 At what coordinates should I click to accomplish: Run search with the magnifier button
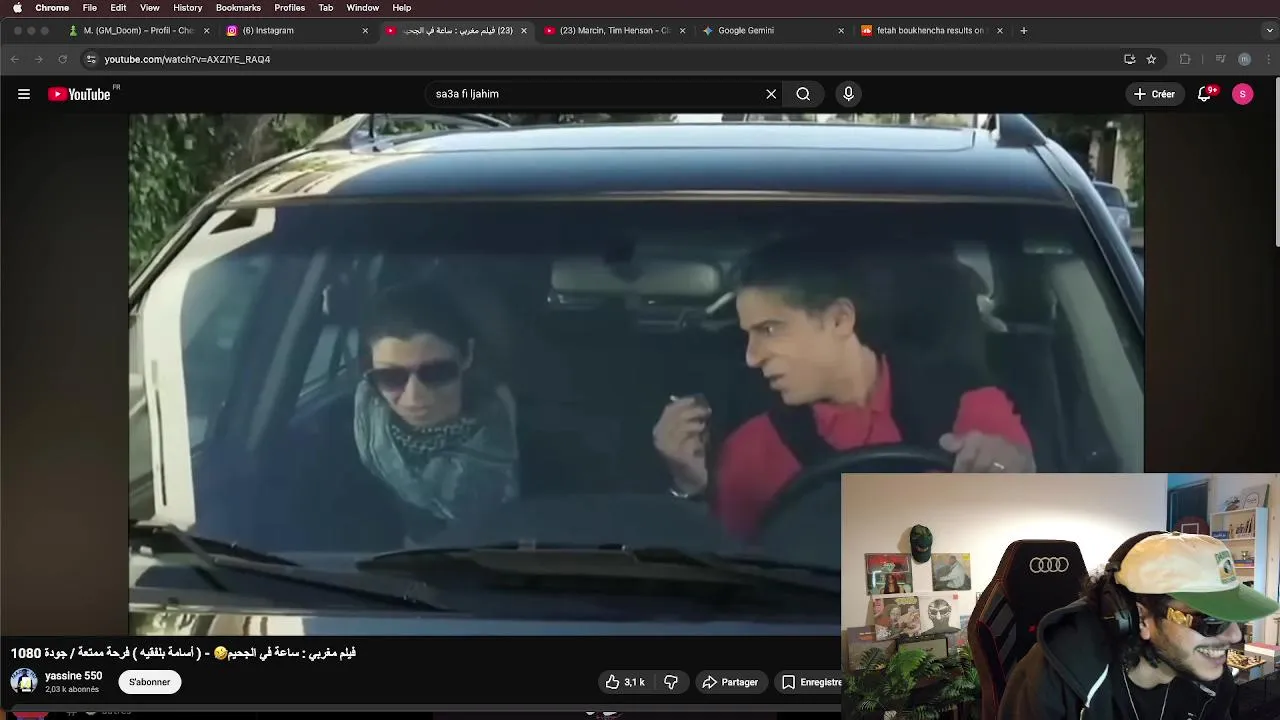pyautogui.click(x=803, y=94)
